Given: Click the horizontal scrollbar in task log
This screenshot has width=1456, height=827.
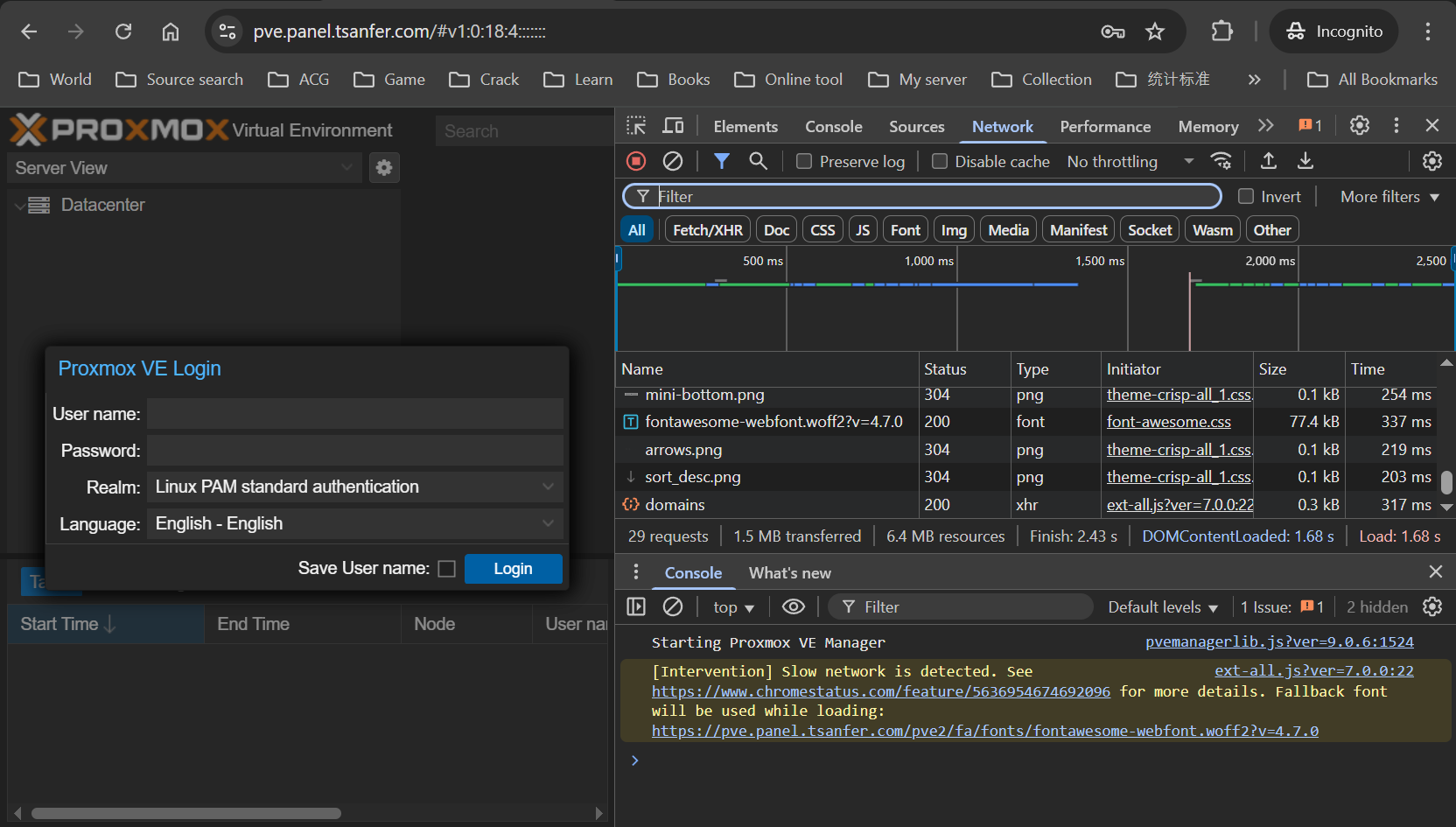Looking at the screenshot, I should tap(186, 813).
